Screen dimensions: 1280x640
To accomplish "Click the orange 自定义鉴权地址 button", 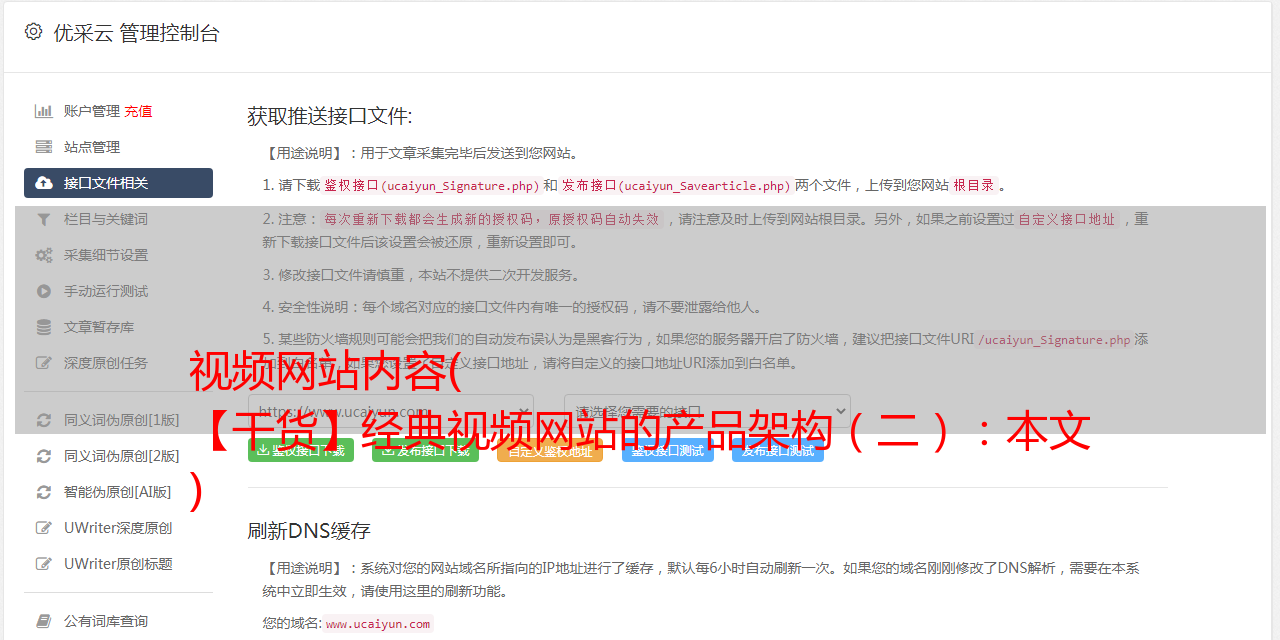I will point(550,450).
